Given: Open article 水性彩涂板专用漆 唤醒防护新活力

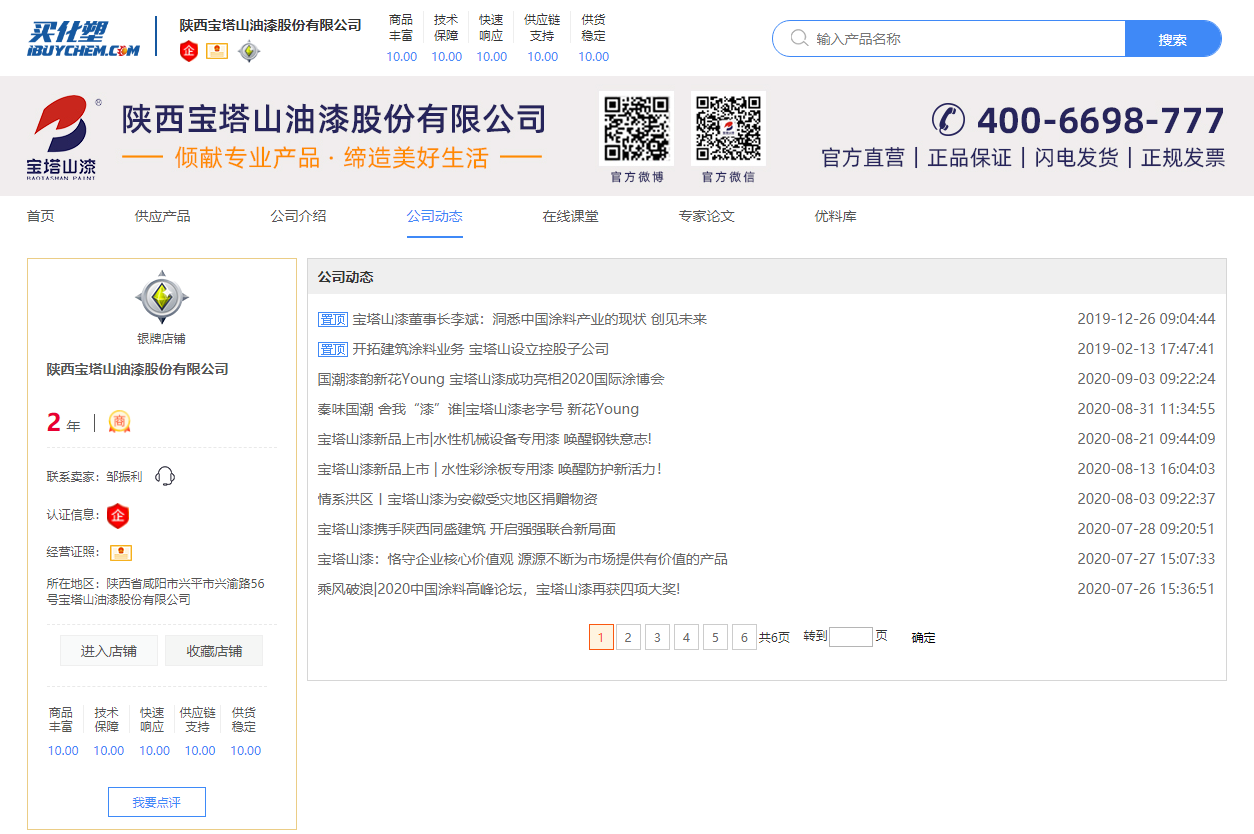Looking at the screenshot, I should tap(490, 469).
